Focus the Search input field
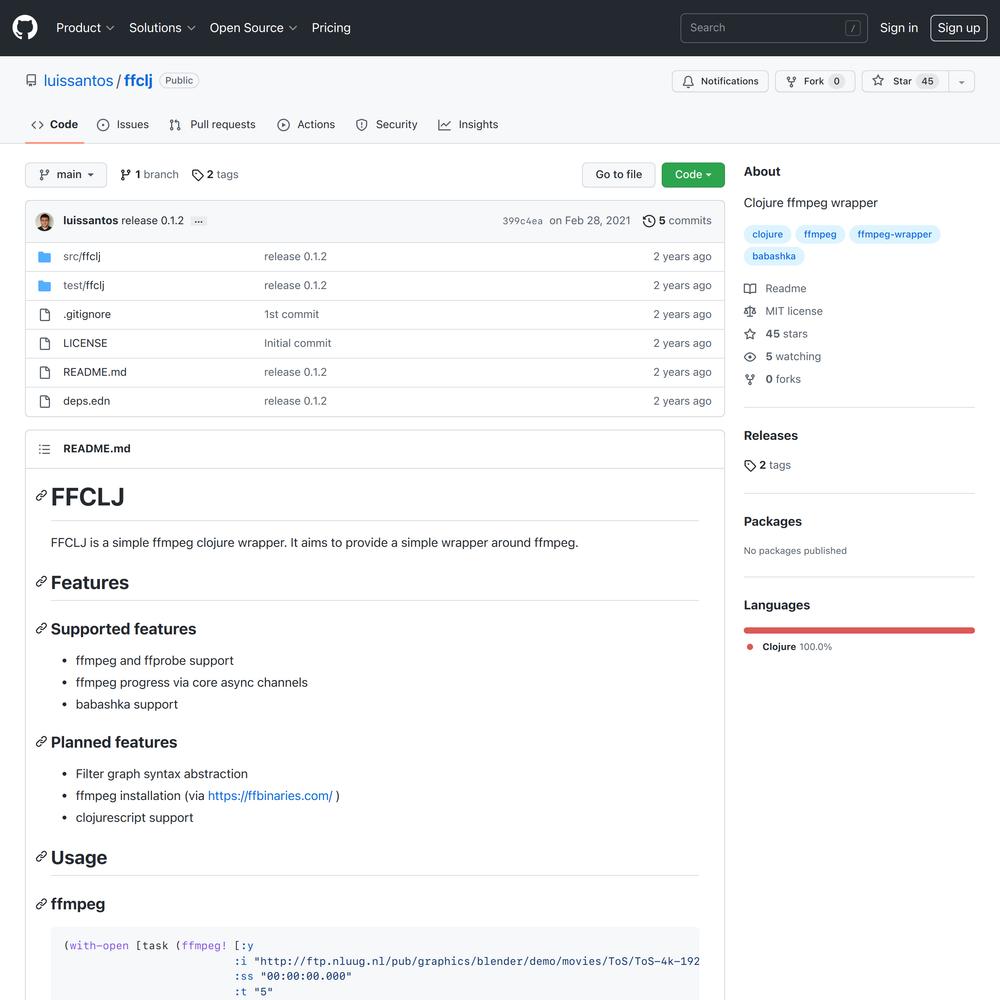This screenshot has height=1000, width=1000. pos(774,28)
